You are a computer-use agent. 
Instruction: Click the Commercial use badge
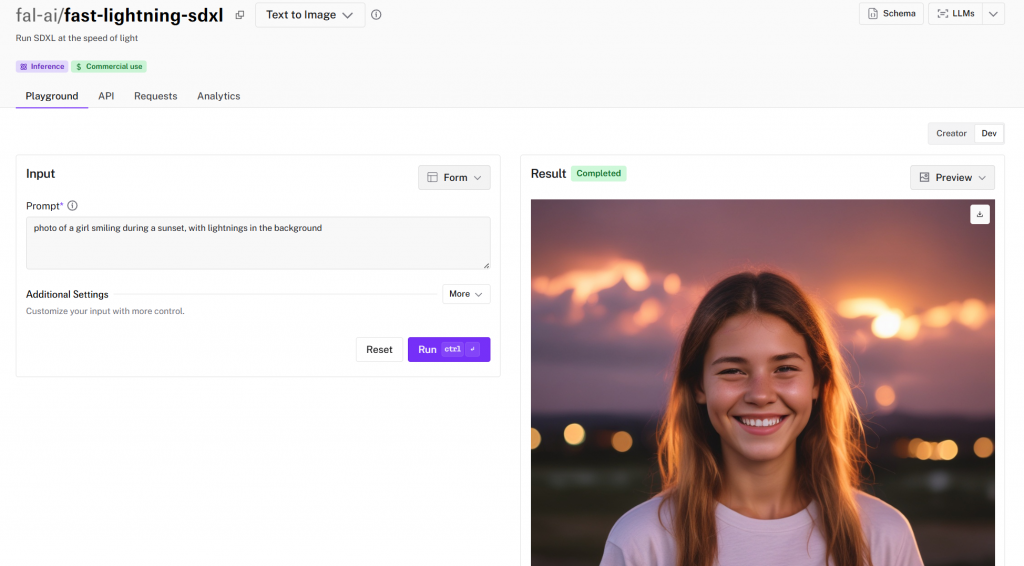coord(109,67)
